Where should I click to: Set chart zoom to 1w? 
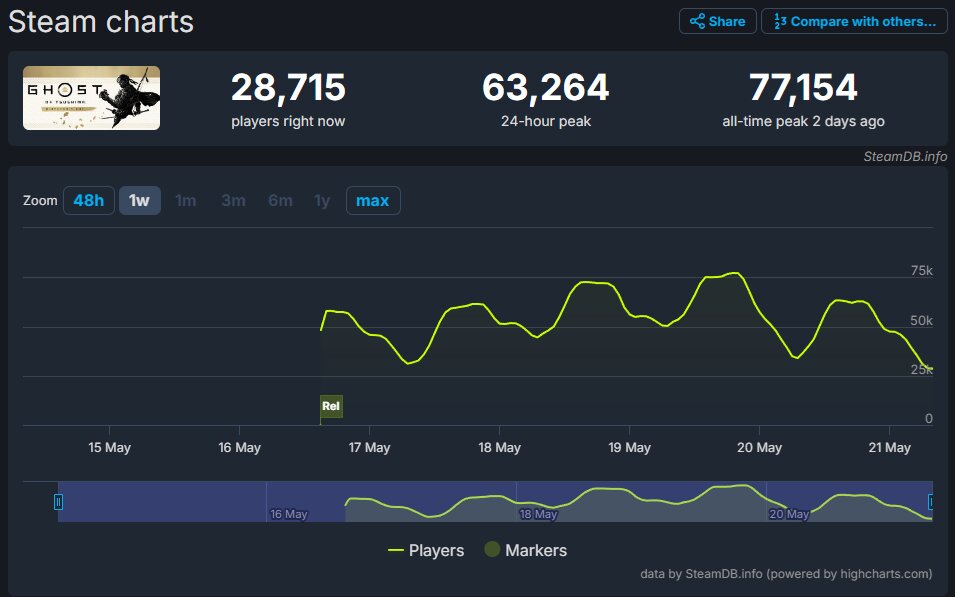pyautogui.click(x=139, y=200)
